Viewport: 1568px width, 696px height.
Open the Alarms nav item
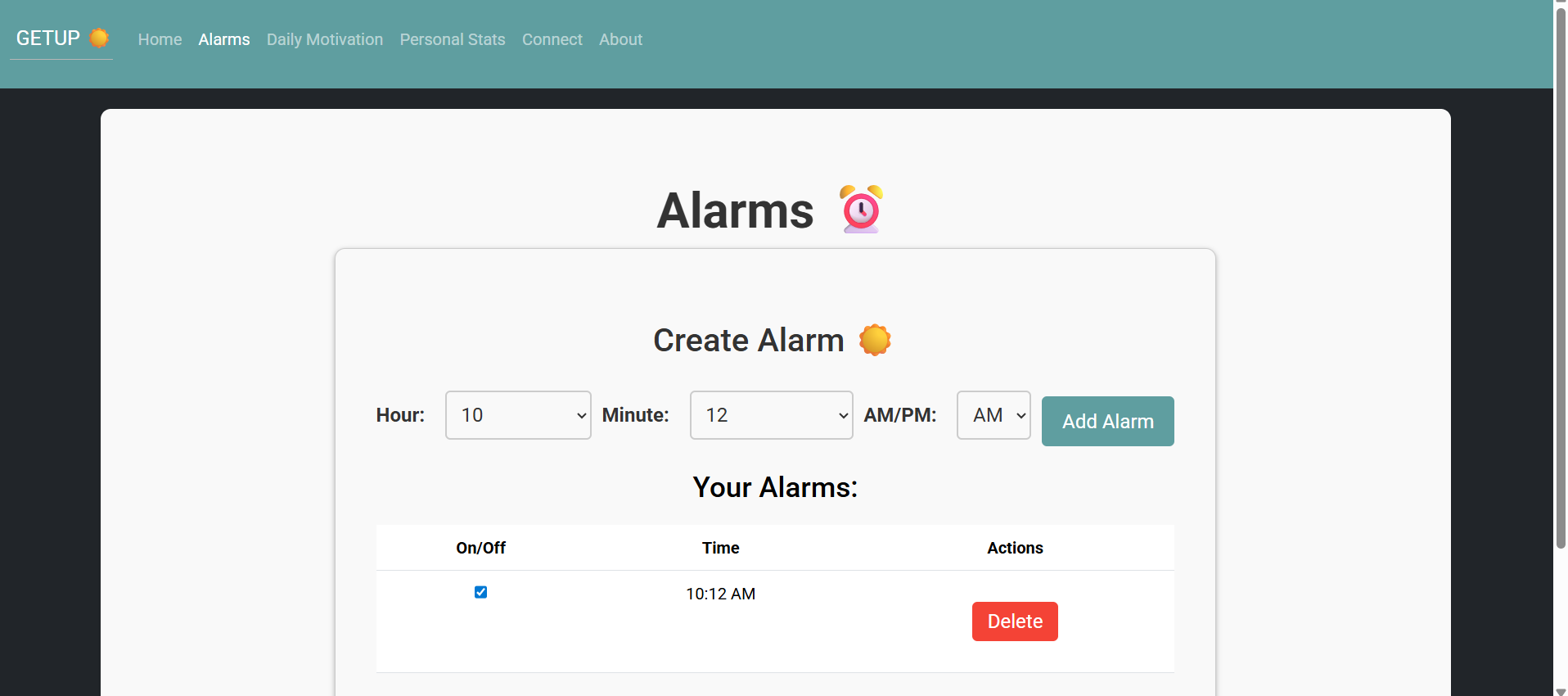click(224, 39)
